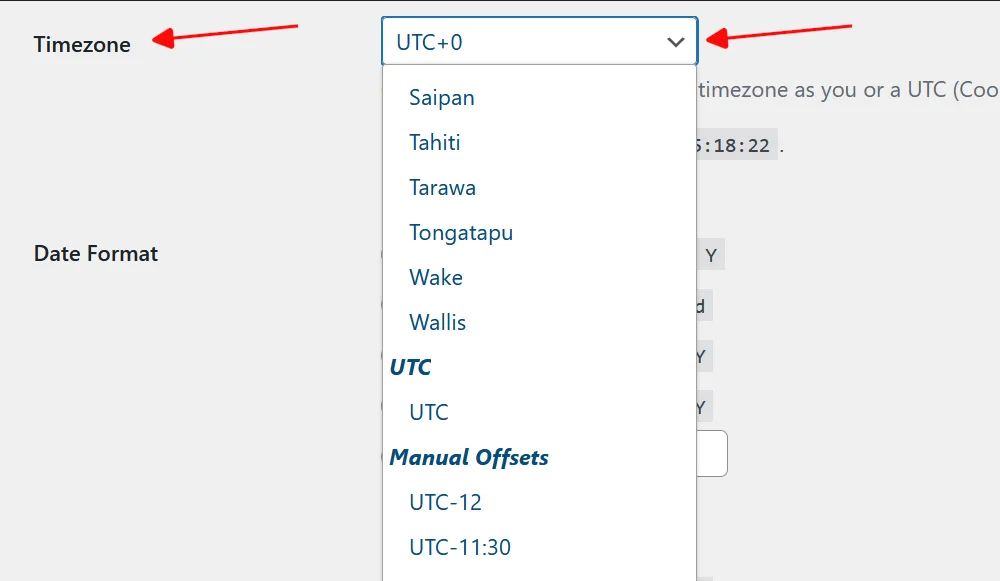Image resolution: width=1000 pixels, height=581 pixels.
Task: Click the bold UTC group header
Action: [x=410, y=367]
